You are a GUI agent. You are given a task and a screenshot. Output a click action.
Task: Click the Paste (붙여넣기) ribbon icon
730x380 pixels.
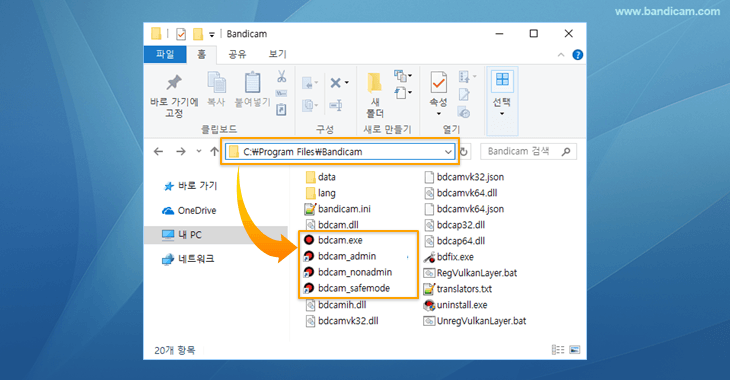[x=252, y=83]
